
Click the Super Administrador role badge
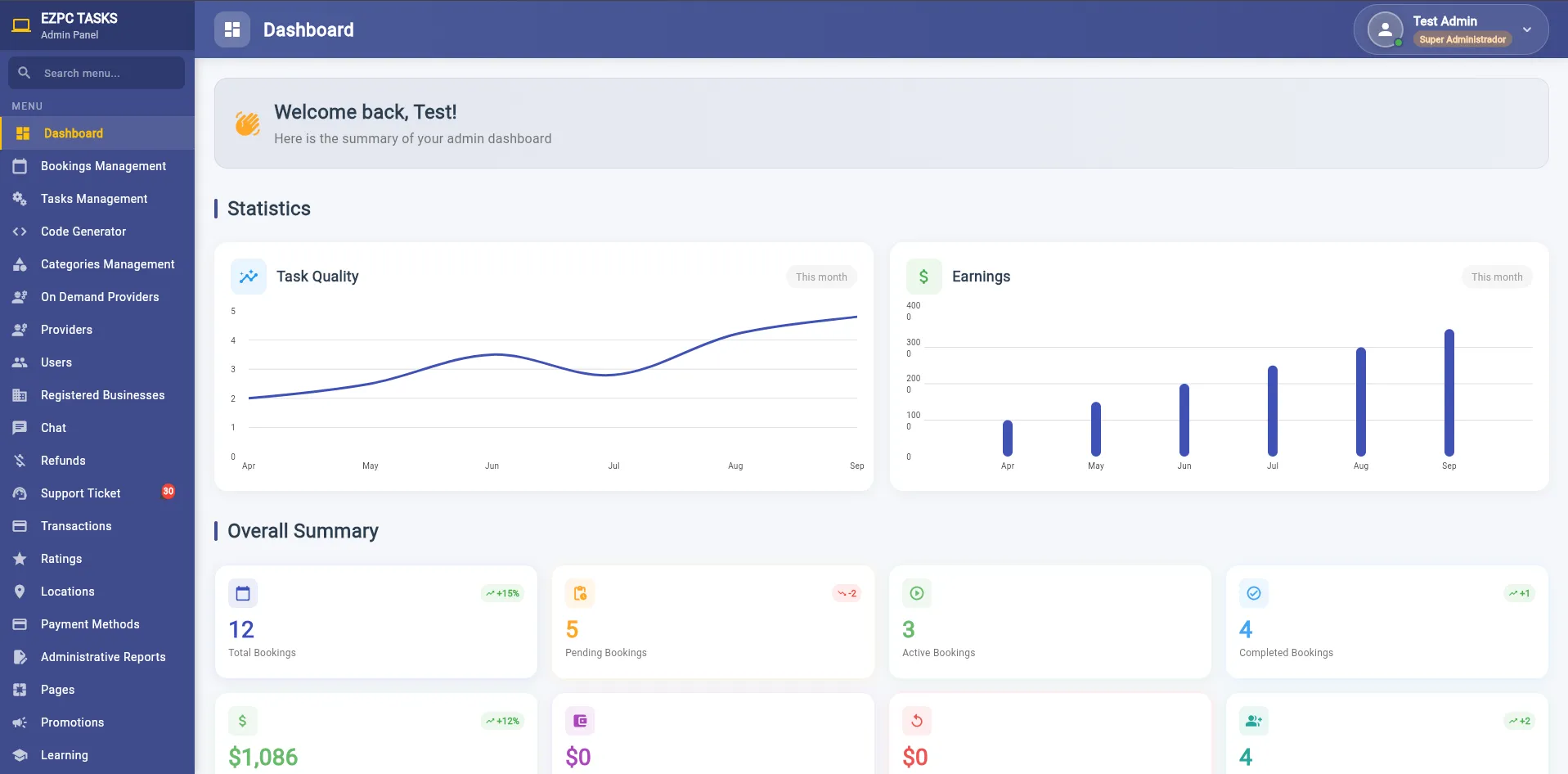tap(1462, 39)
